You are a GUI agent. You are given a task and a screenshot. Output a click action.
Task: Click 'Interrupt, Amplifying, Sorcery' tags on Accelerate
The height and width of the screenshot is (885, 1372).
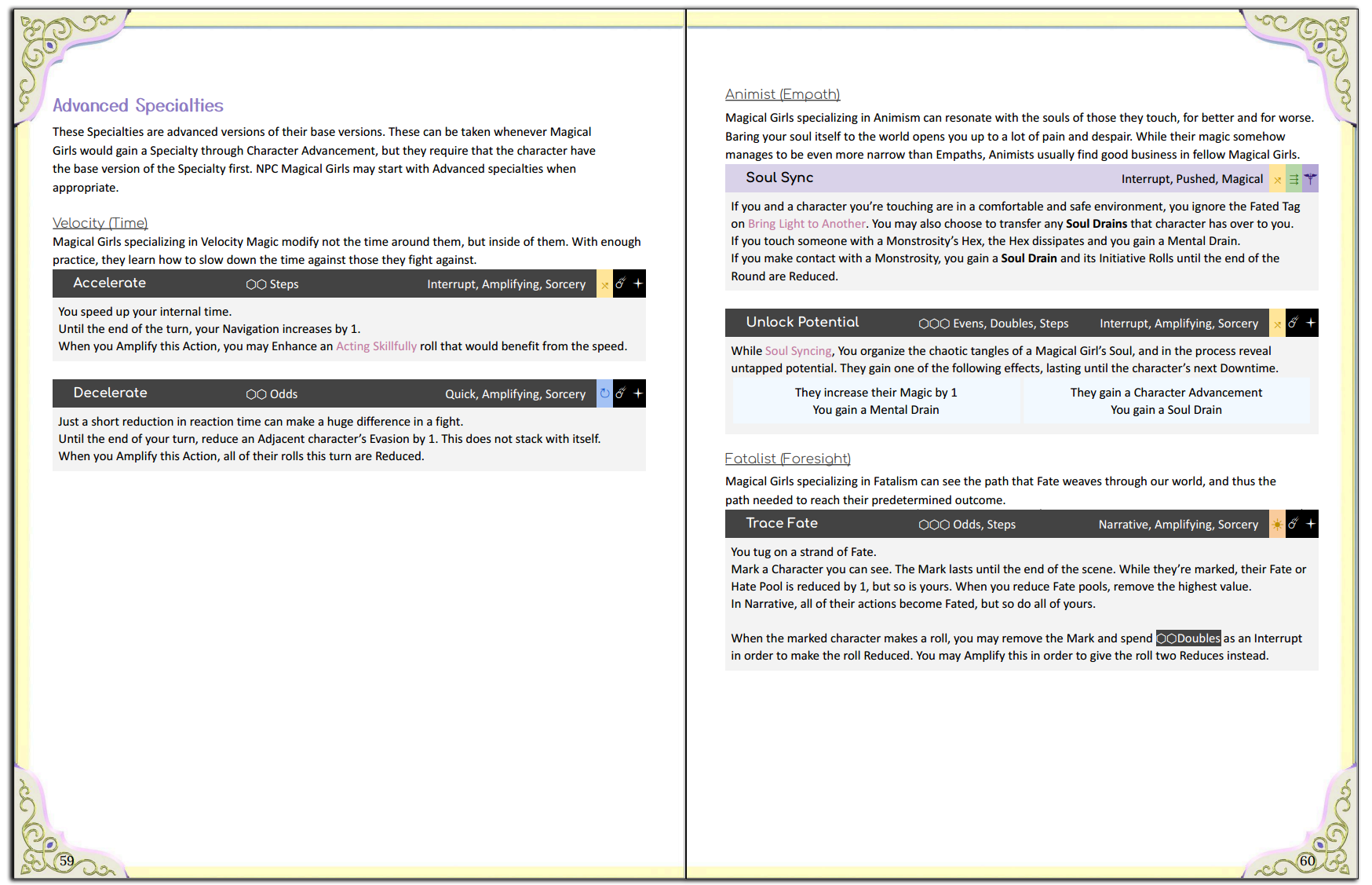pos(506,284)
